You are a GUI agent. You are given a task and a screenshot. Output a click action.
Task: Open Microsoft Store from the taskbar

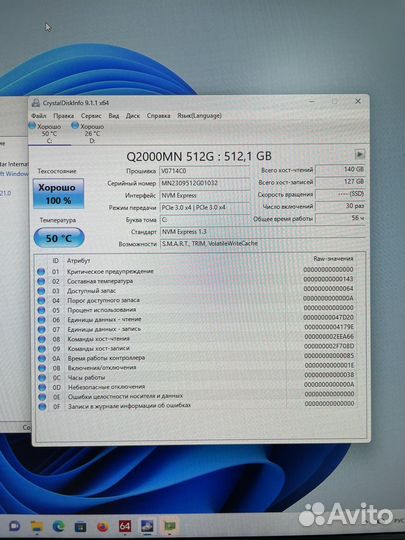81,526
